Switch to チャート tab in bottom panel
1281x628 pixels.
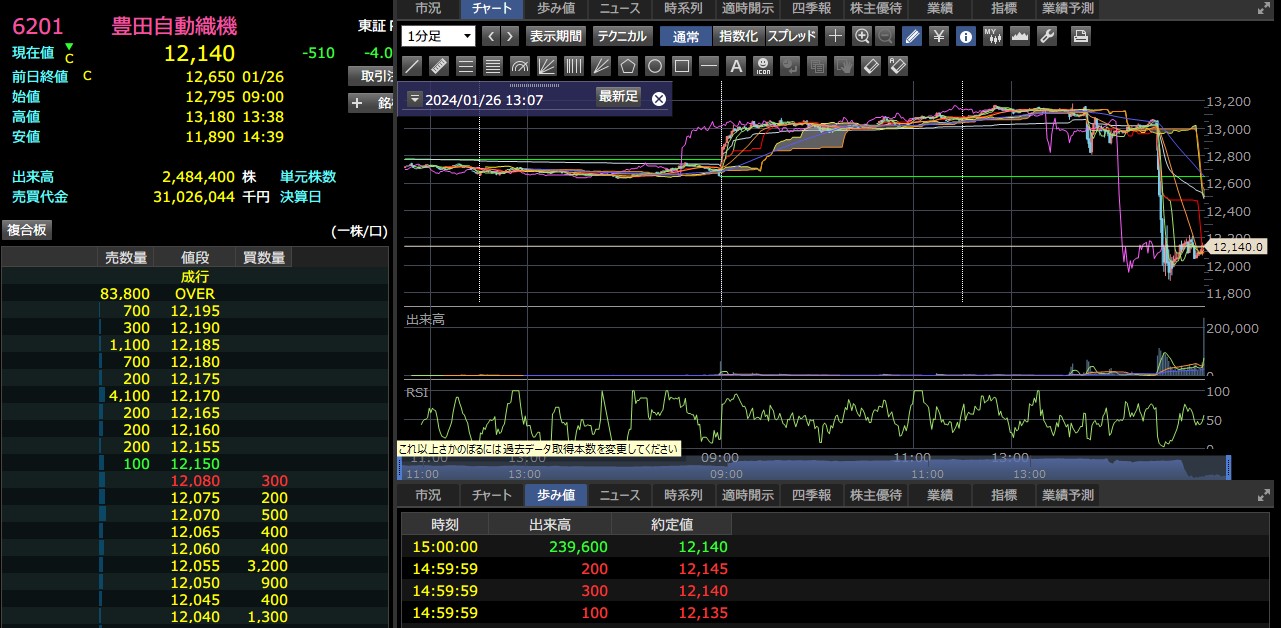tap(491, 495)
